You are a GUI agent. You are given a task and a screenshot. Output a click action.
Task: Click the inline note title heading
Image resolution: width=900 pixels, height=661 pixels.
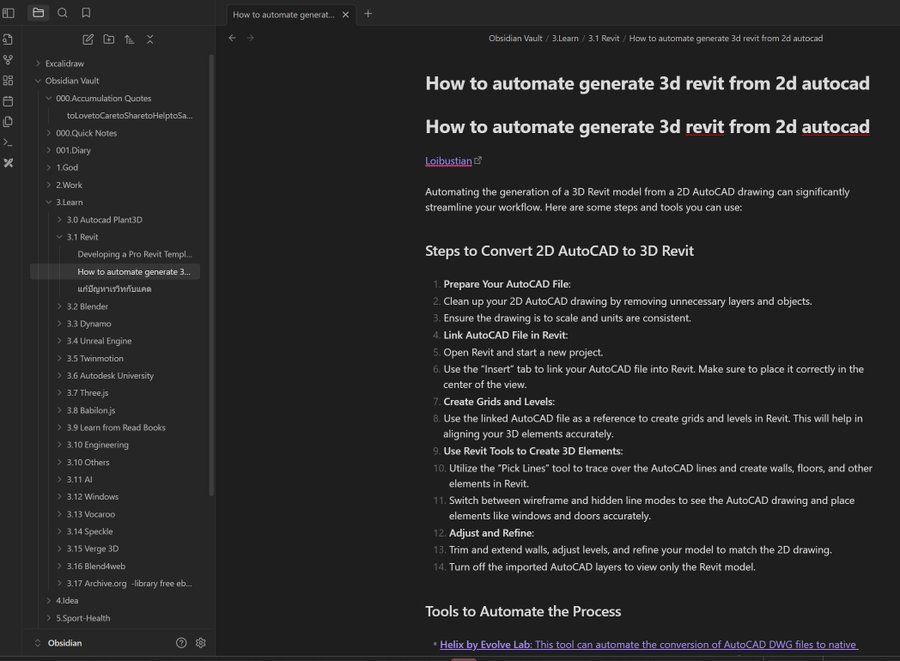tap(647, 83)
